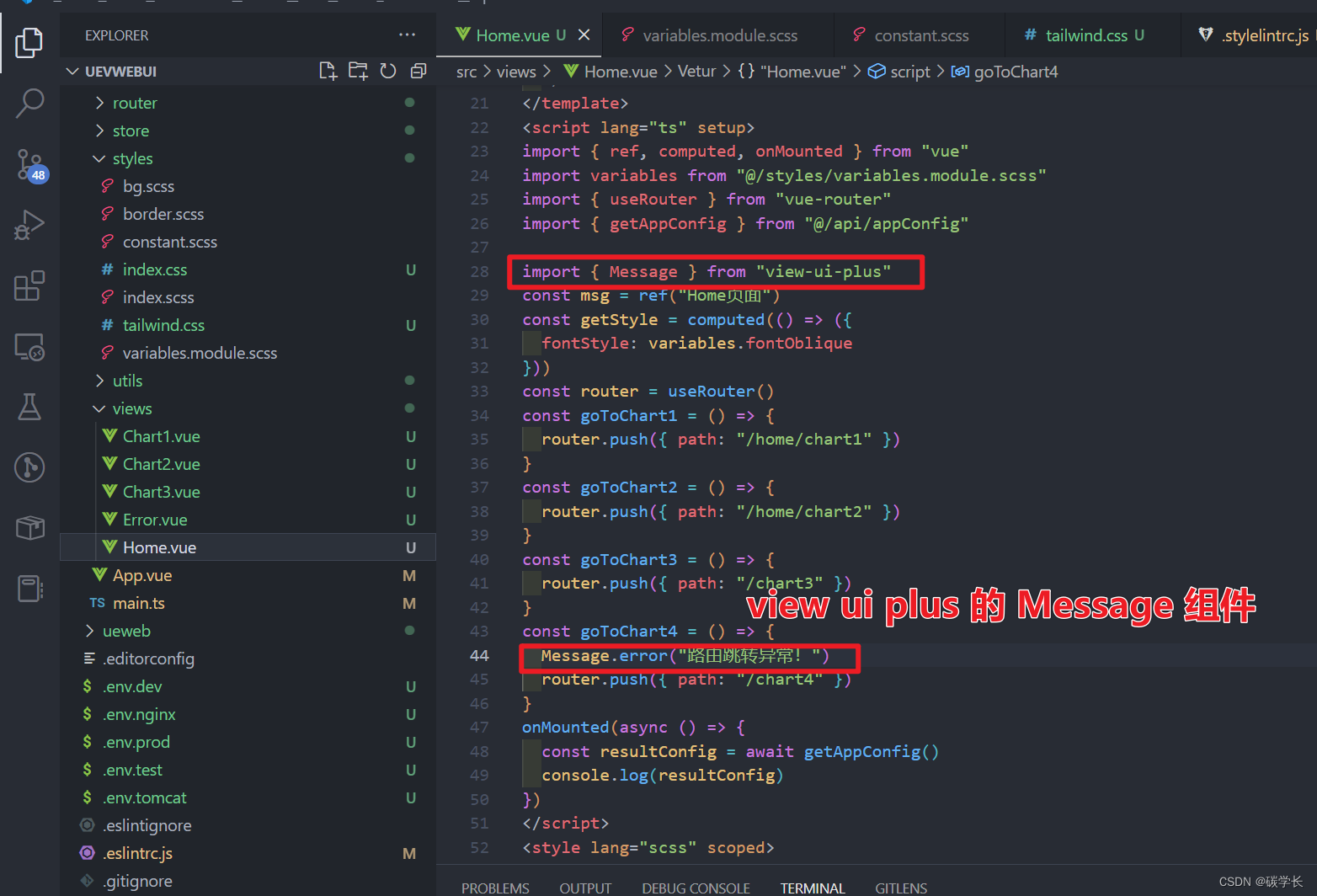
Task: Place cursor on the console.log(resultConfig) line
Action: (x=662, y=775)
